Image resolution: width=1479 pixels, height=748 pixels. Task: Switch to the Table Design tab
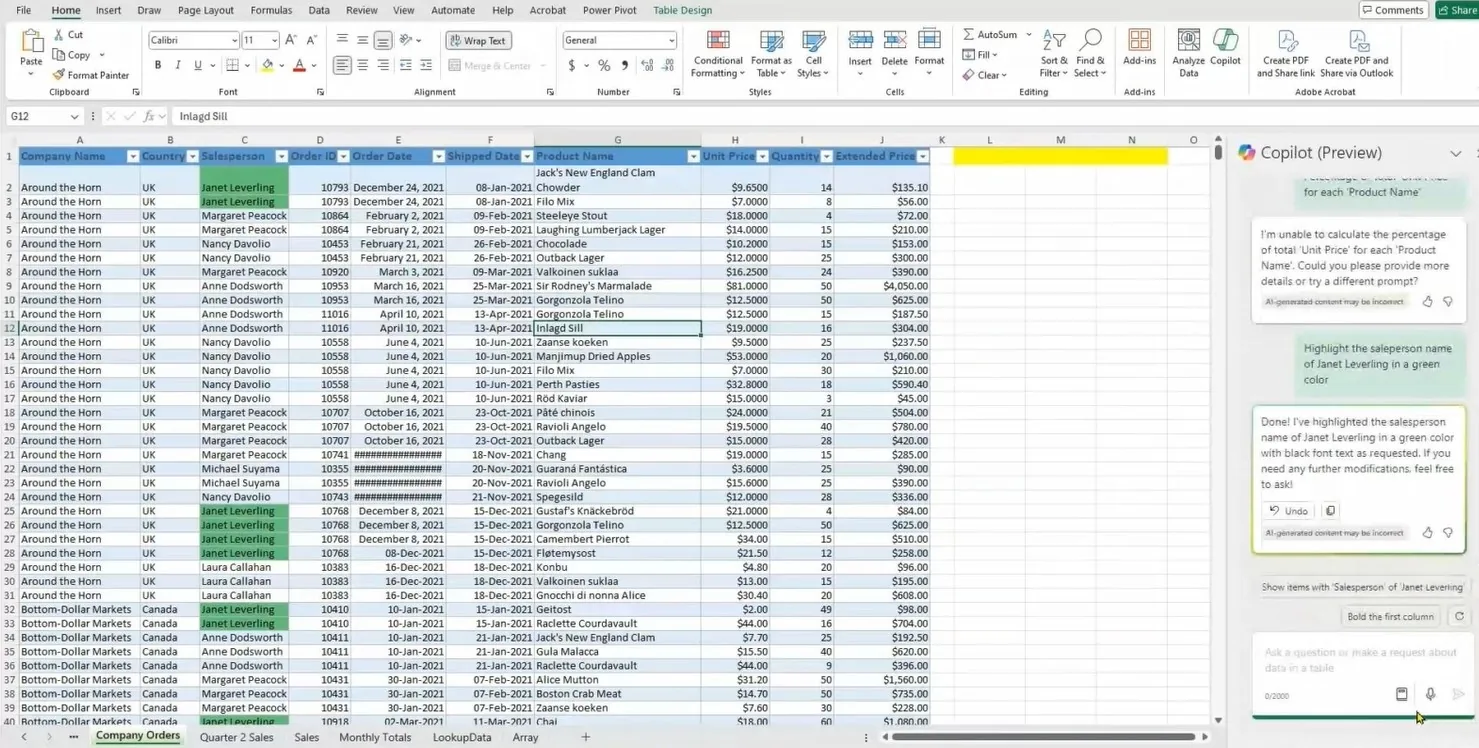(682, 10)
